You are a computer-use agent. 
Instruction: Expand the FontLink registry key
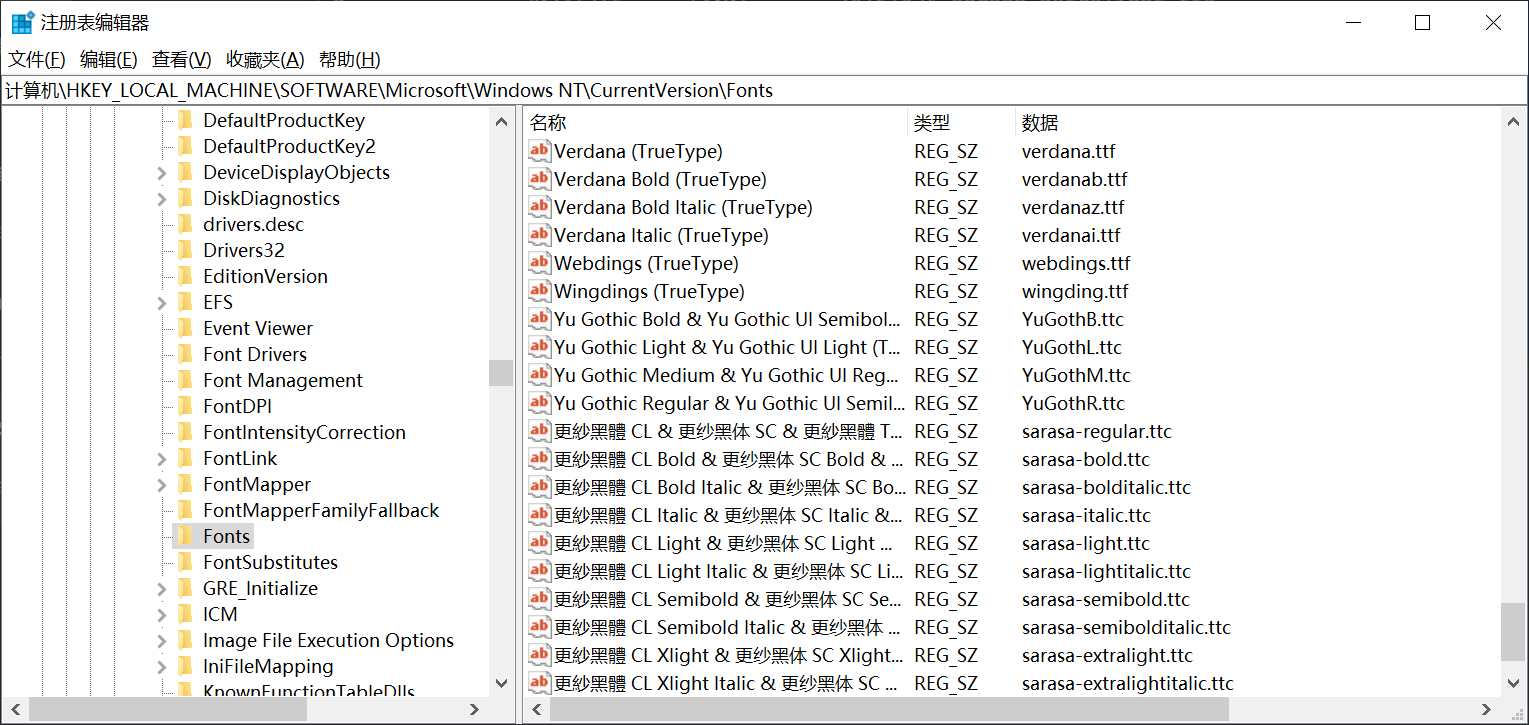click(x=162, y=458)
